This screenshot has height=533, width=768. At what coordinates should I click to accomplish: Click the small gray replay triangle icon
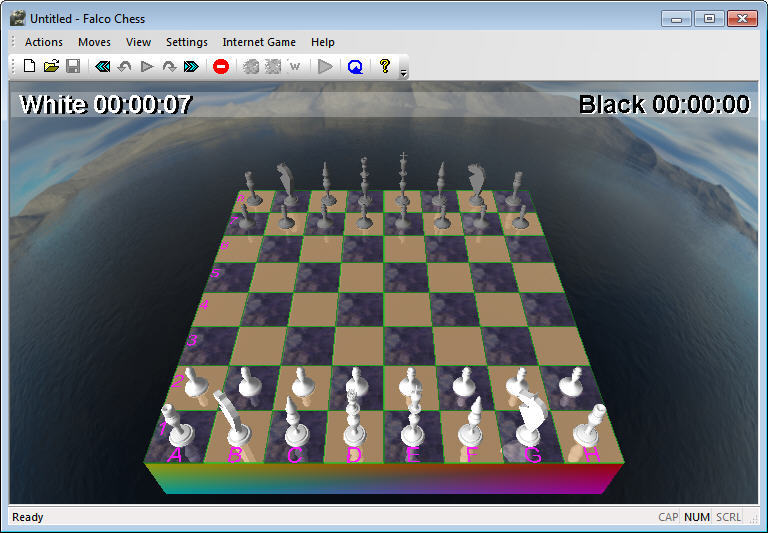[146, 66]
